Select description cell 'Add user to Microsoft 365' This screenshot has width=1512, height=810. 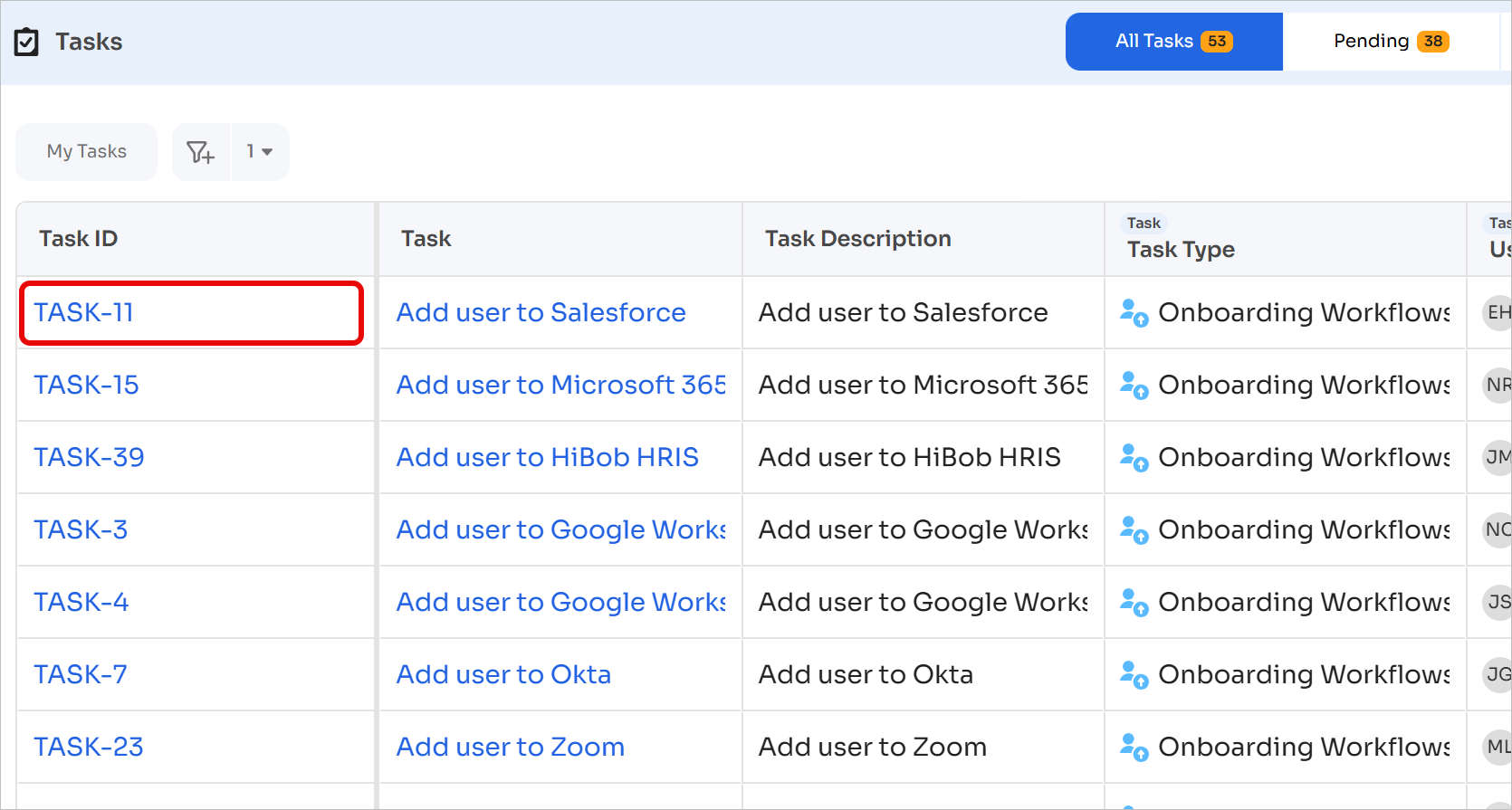[923, 385]
